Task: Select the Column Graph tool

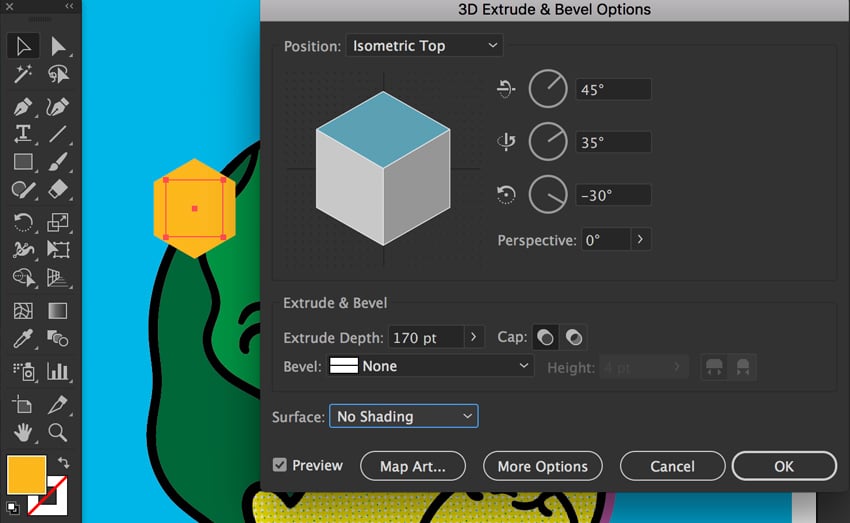Action: tap(57, 371)
